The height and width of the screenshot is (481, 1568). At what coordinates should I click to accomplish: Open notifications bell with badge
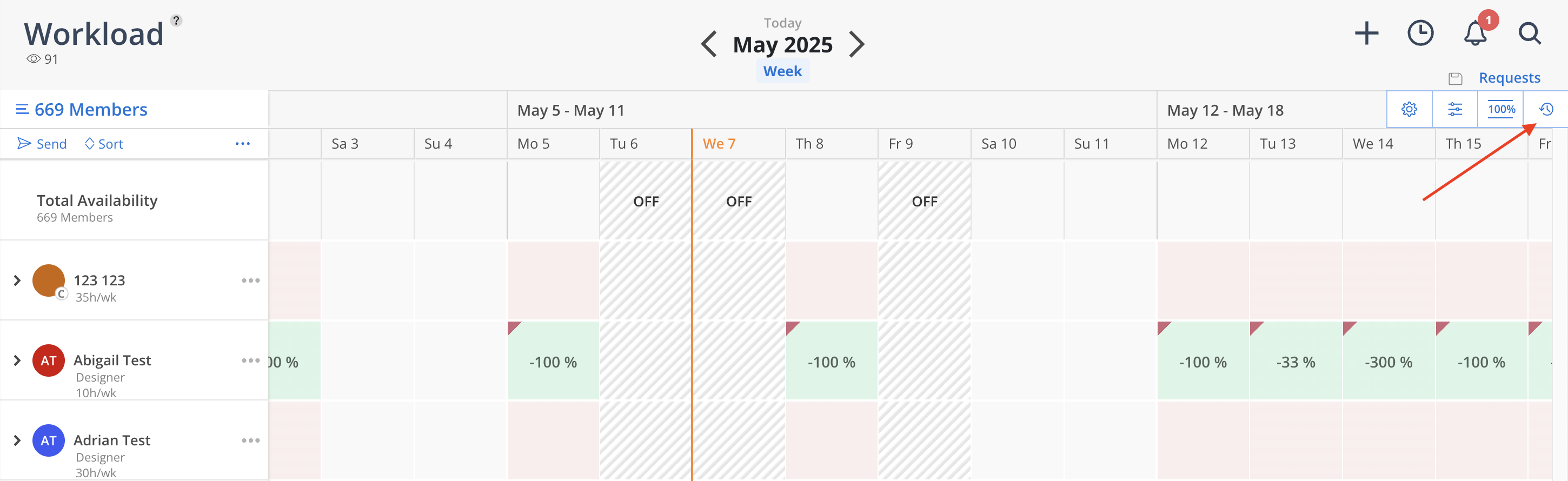(1476, 33)
